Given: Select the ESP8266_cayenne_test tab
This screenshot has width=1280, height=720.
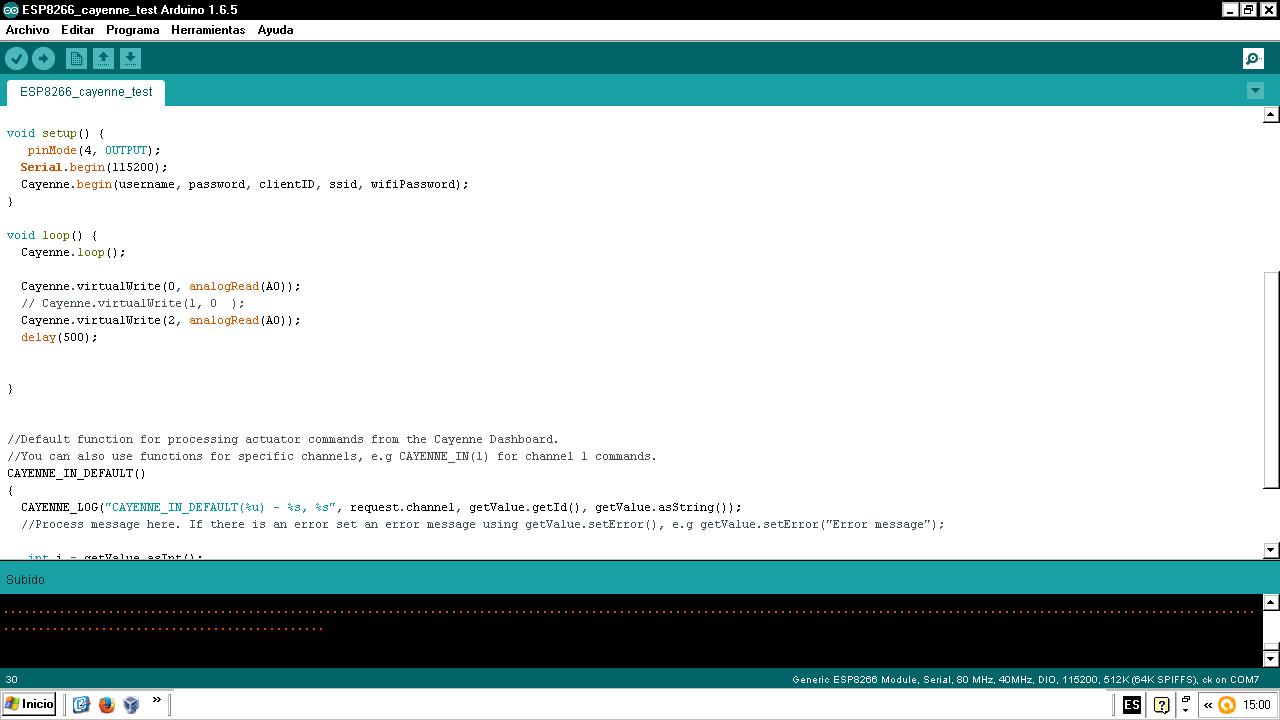Looking at the screenshot, I should pos(86,92).
